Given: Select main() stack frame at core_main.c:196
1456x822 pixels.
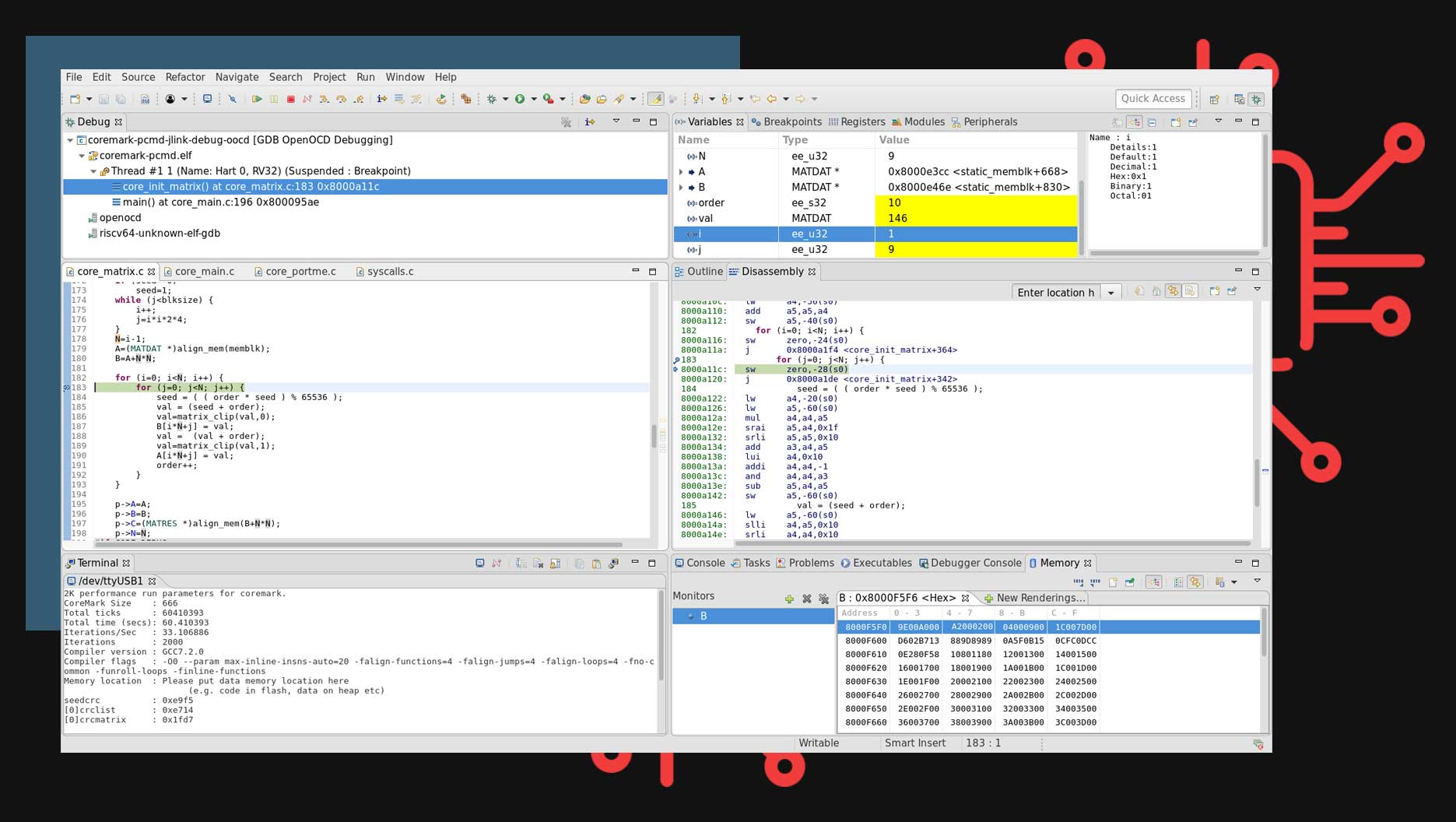Looking at the screenshot, I should point(220,202).
